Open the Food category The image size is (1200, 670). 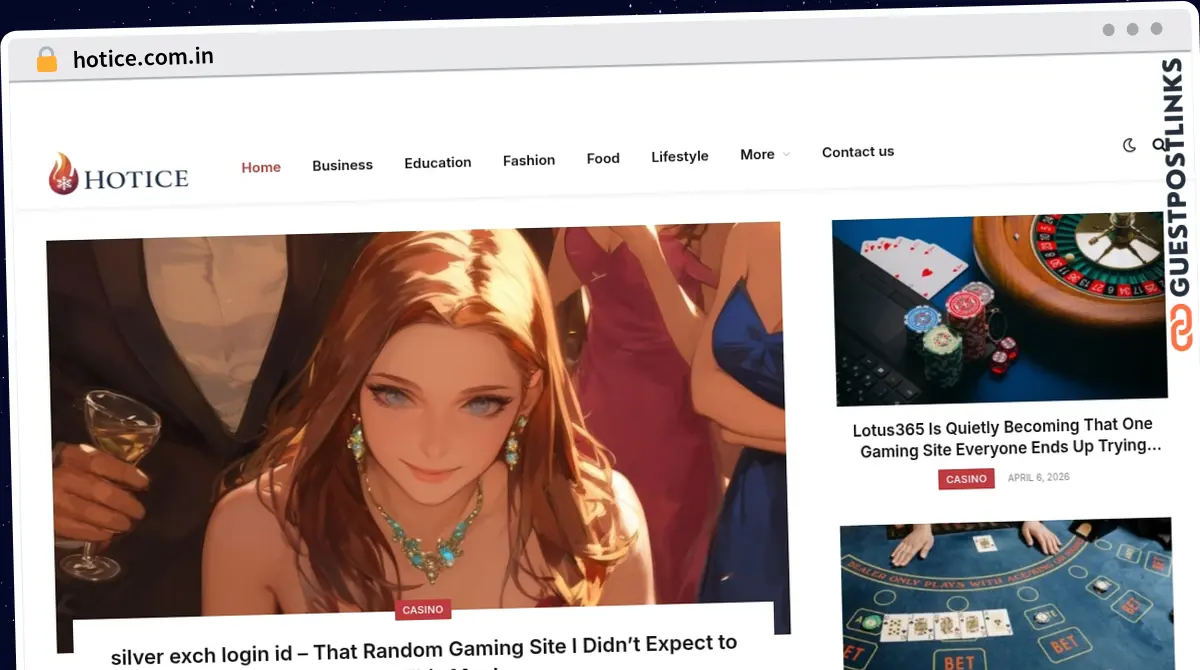coord(603,158)
